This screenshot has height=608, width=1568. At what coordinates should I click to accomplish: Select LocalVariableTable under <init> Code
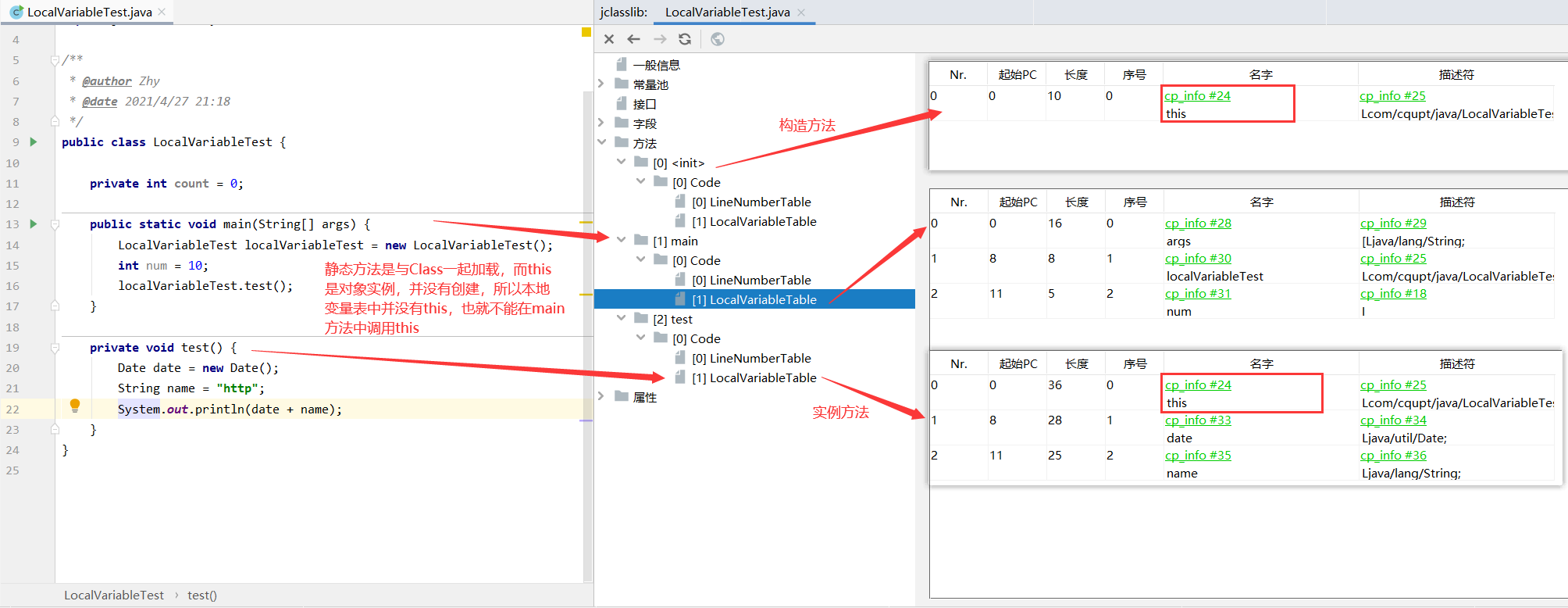pyautogui.click(x=754, y=221)
